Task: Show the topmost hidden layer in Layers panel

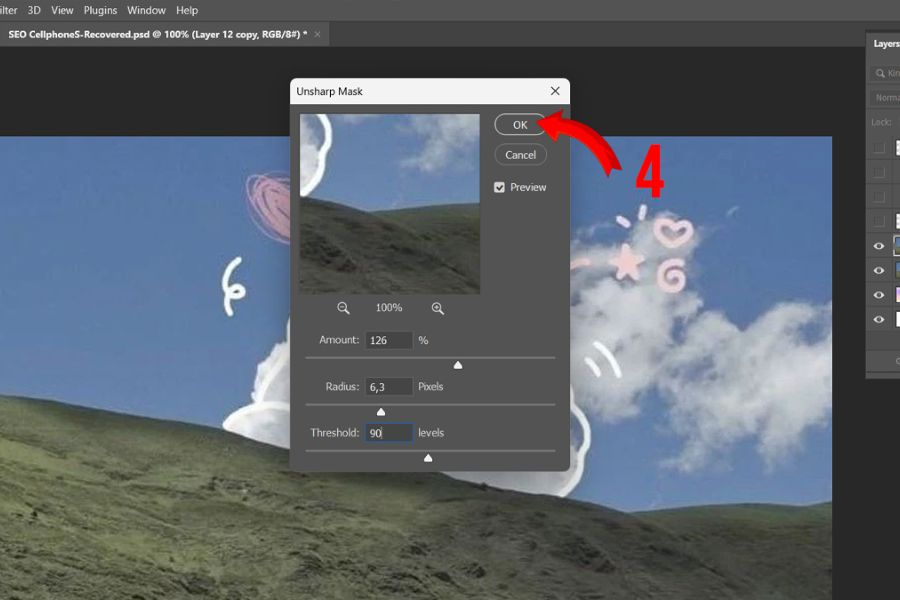Action: pos(879,148)
